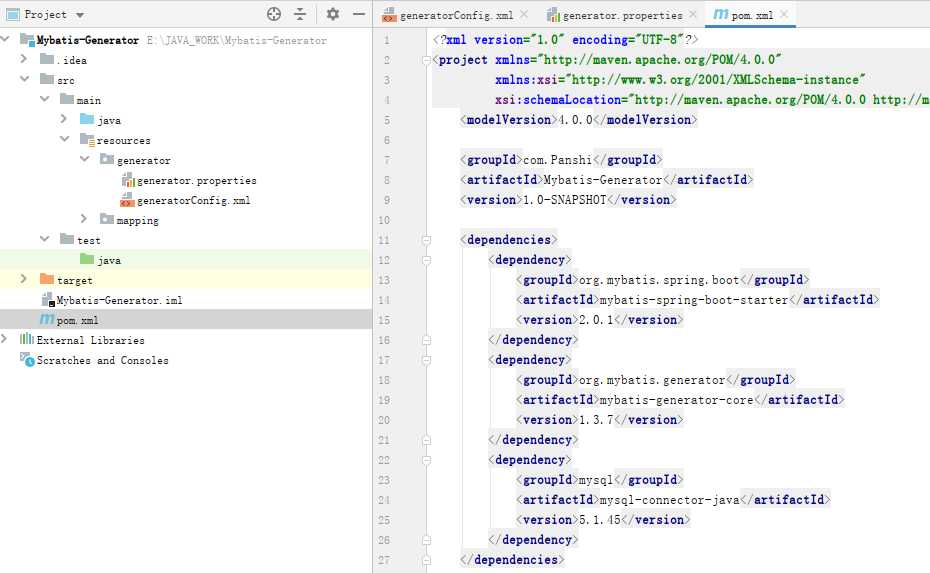Viewport: 930px width, 573px height.
Task: Collapse the test folder
Action: click(44, 239)
